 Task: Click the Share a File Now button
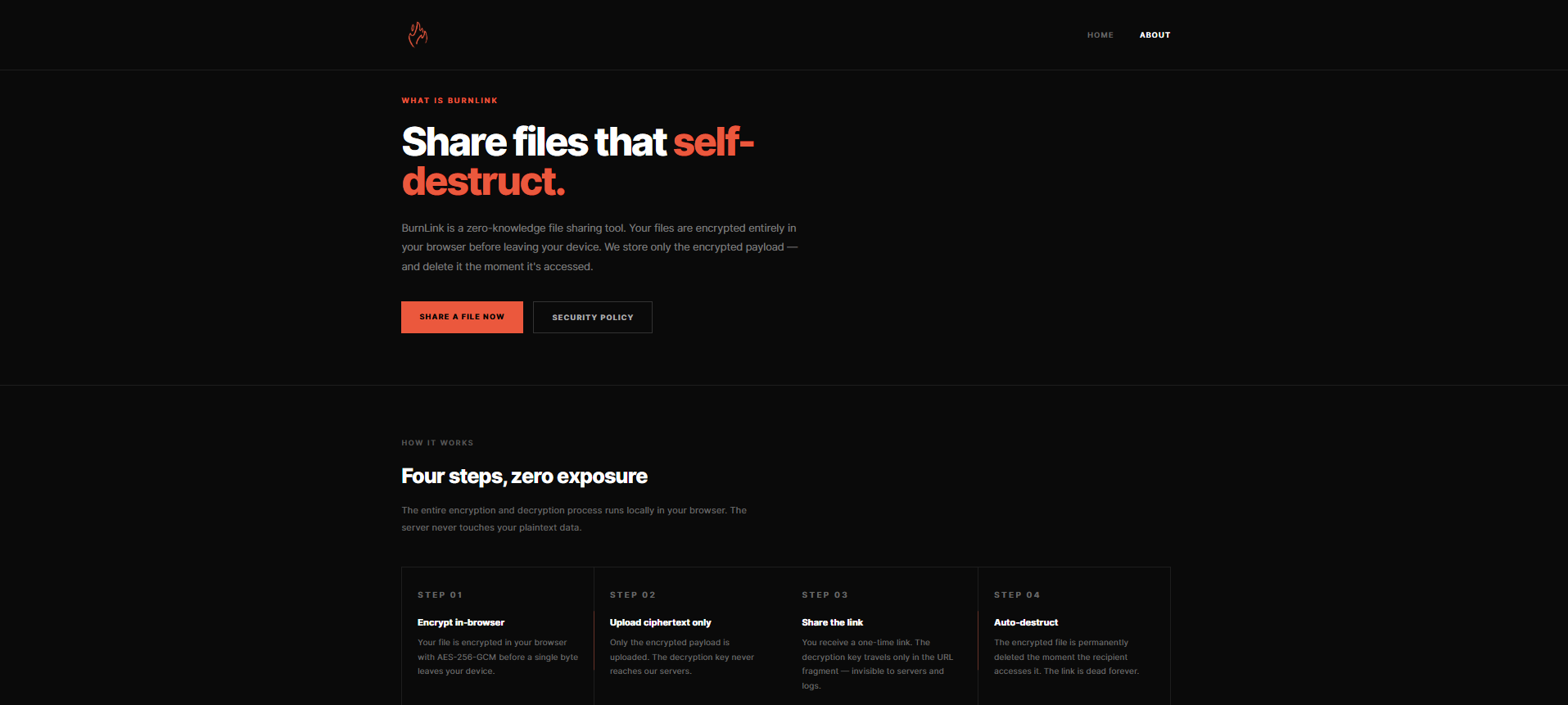point(462,317)
